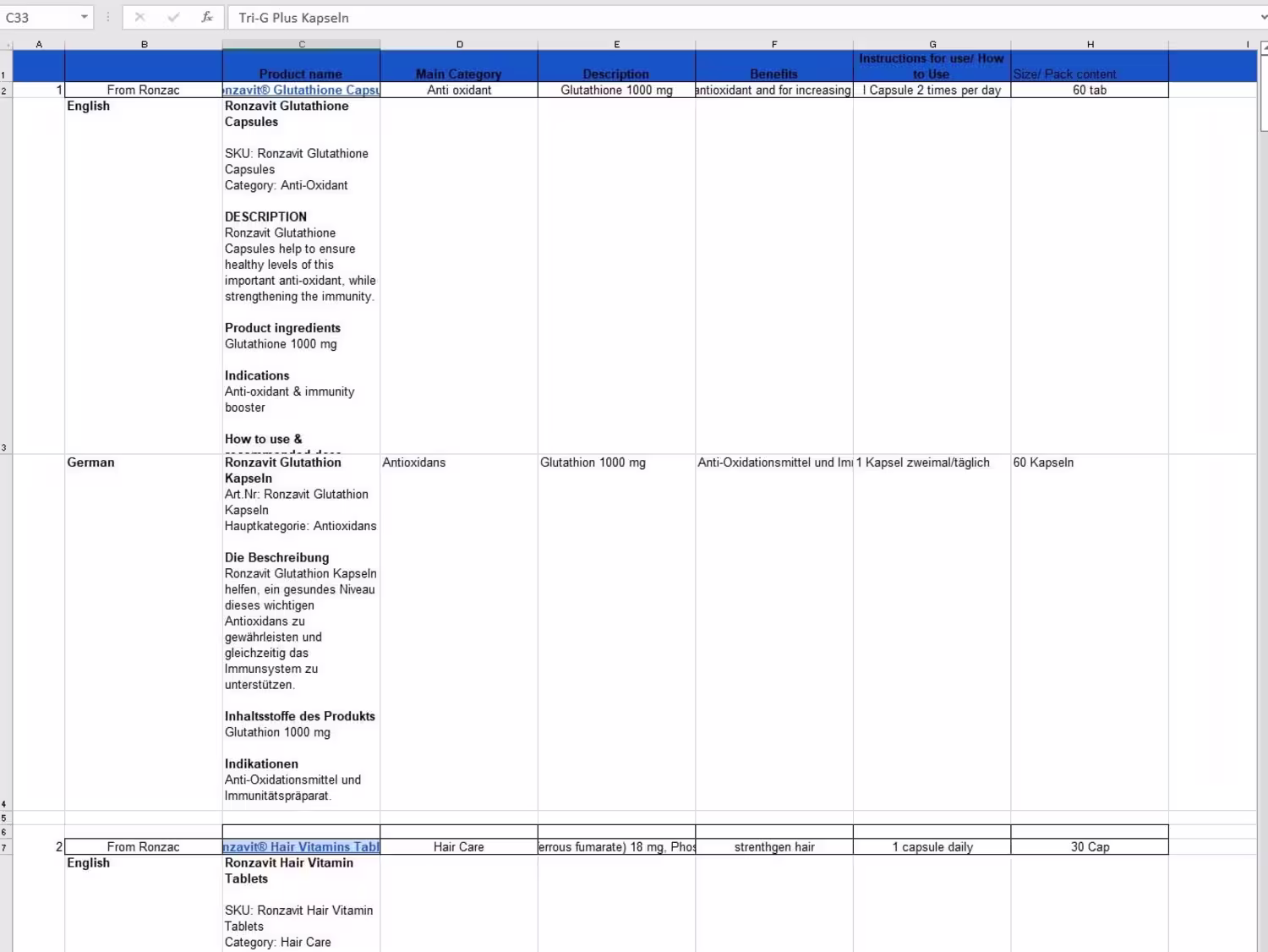Select the 'I Capsule 2 times per day' cell
Screen dimensions: 1268x952
click(x=932, y=90)
